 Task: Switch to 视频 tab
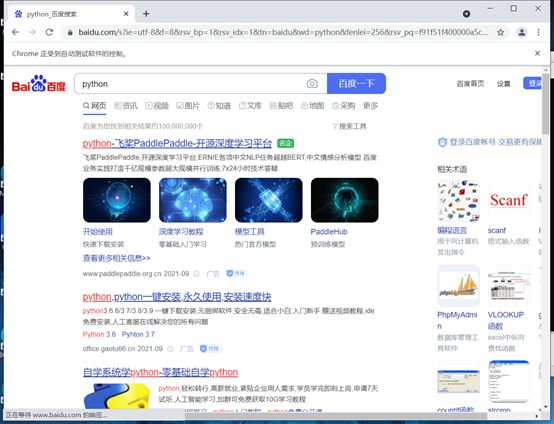click(157, 106)
